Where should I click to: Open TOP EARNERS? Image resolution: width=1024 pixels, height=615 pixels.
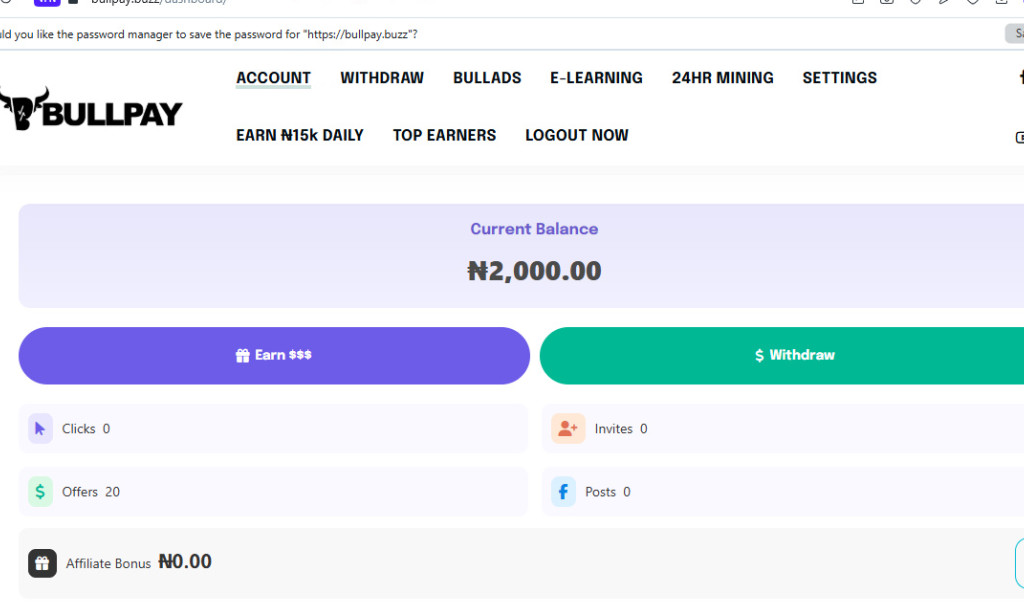pyautogui.click(x=444, y=135)
